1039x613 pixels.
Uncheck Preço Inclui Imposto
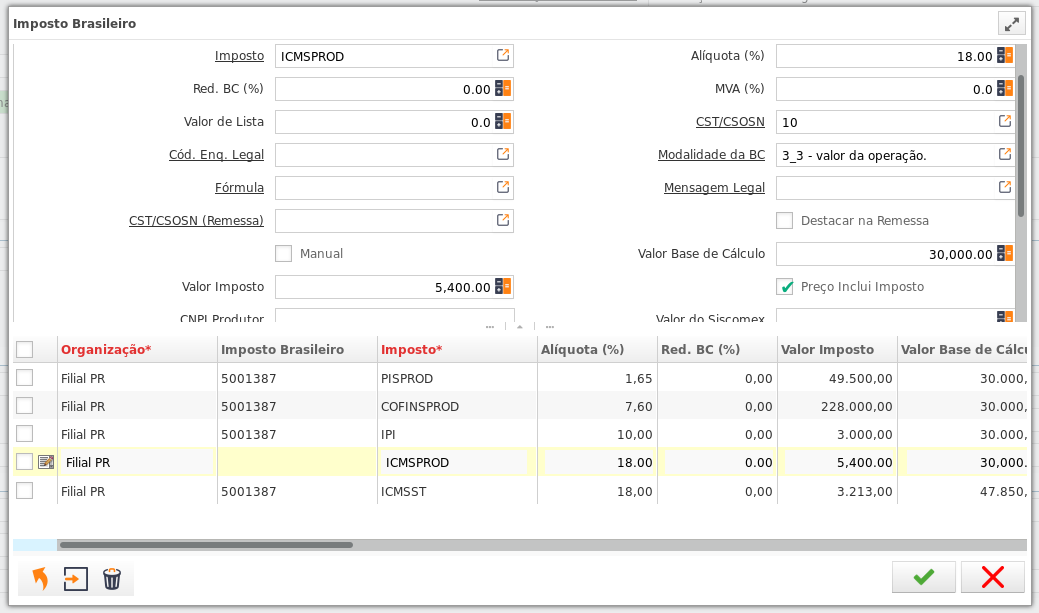coord(785,287)
